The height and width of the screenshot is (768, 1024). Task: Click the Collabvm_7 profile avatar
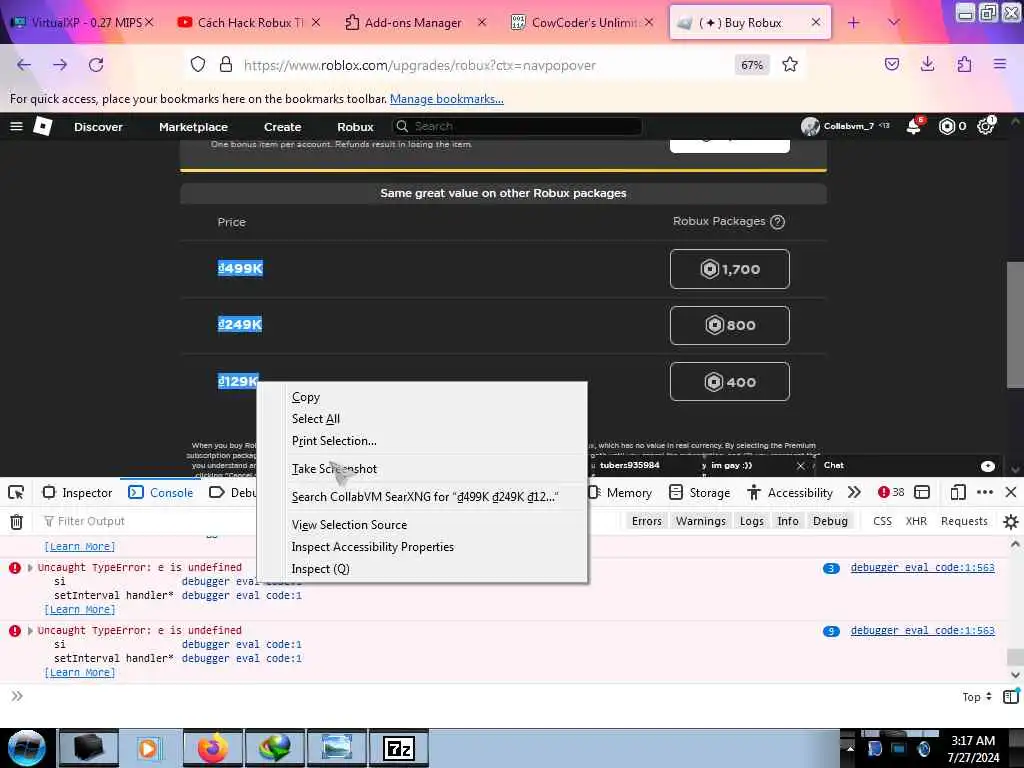coord(810,126)
